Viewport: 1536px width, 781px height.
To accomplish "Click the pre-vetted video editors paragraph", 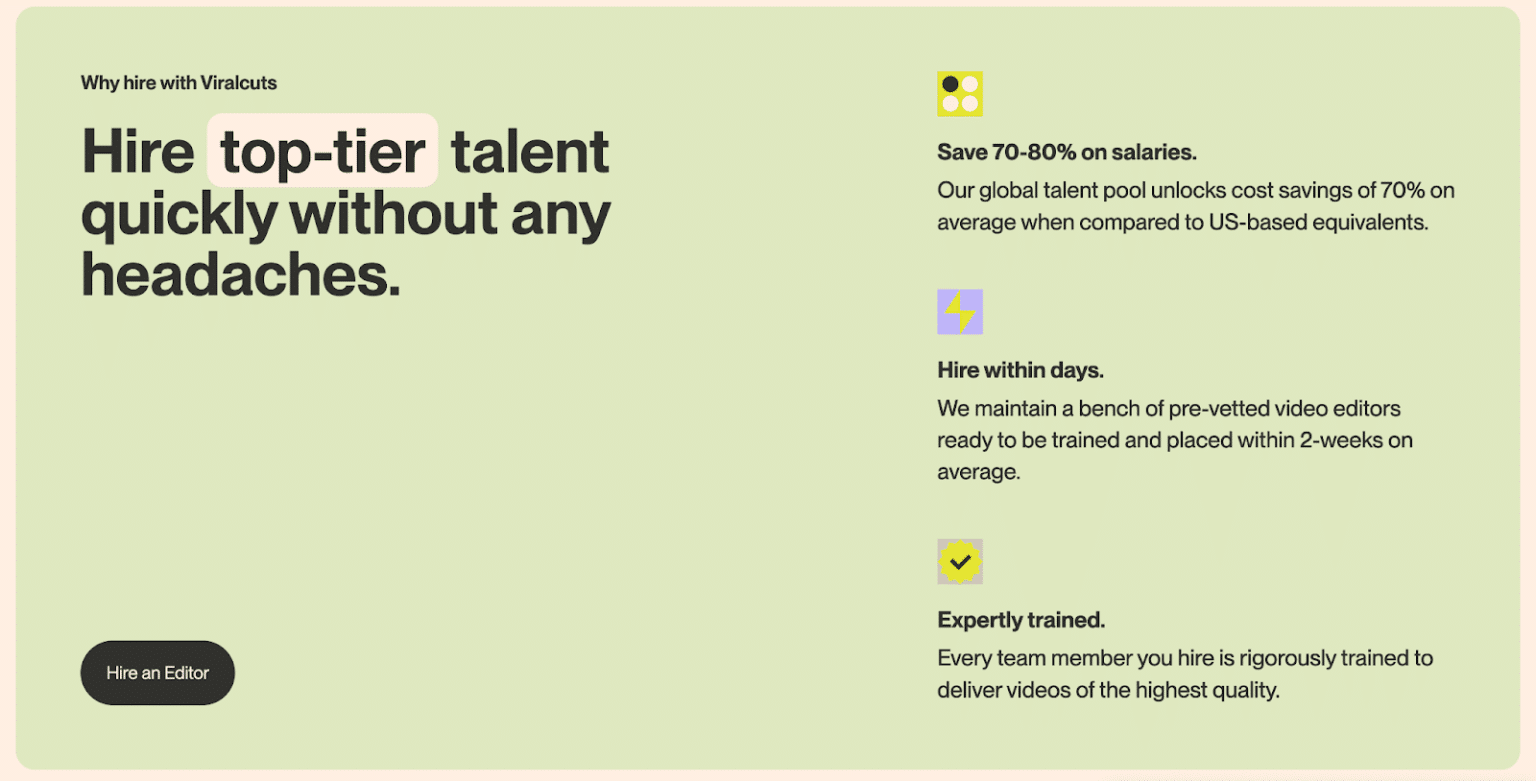I will click(1174, 440).
